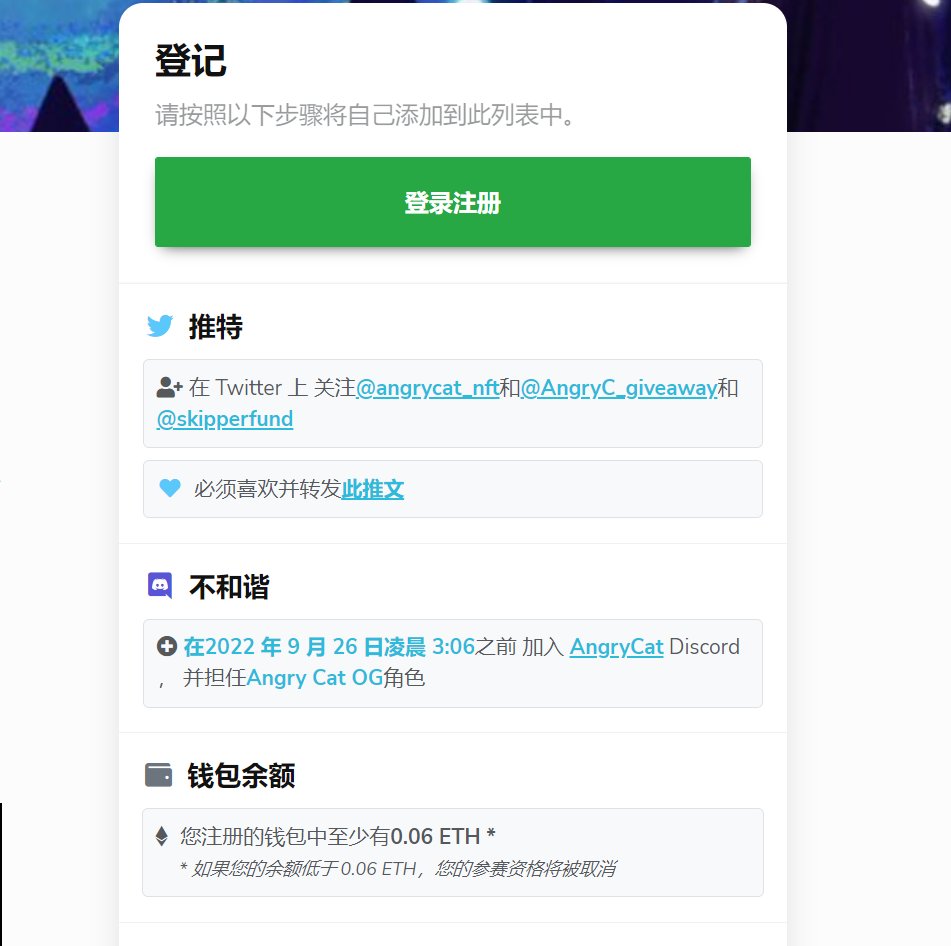Viewport: 951px width, 946px height.
Task: Click the Discord logo icon beside 不和谐
Action: (160, 586)
